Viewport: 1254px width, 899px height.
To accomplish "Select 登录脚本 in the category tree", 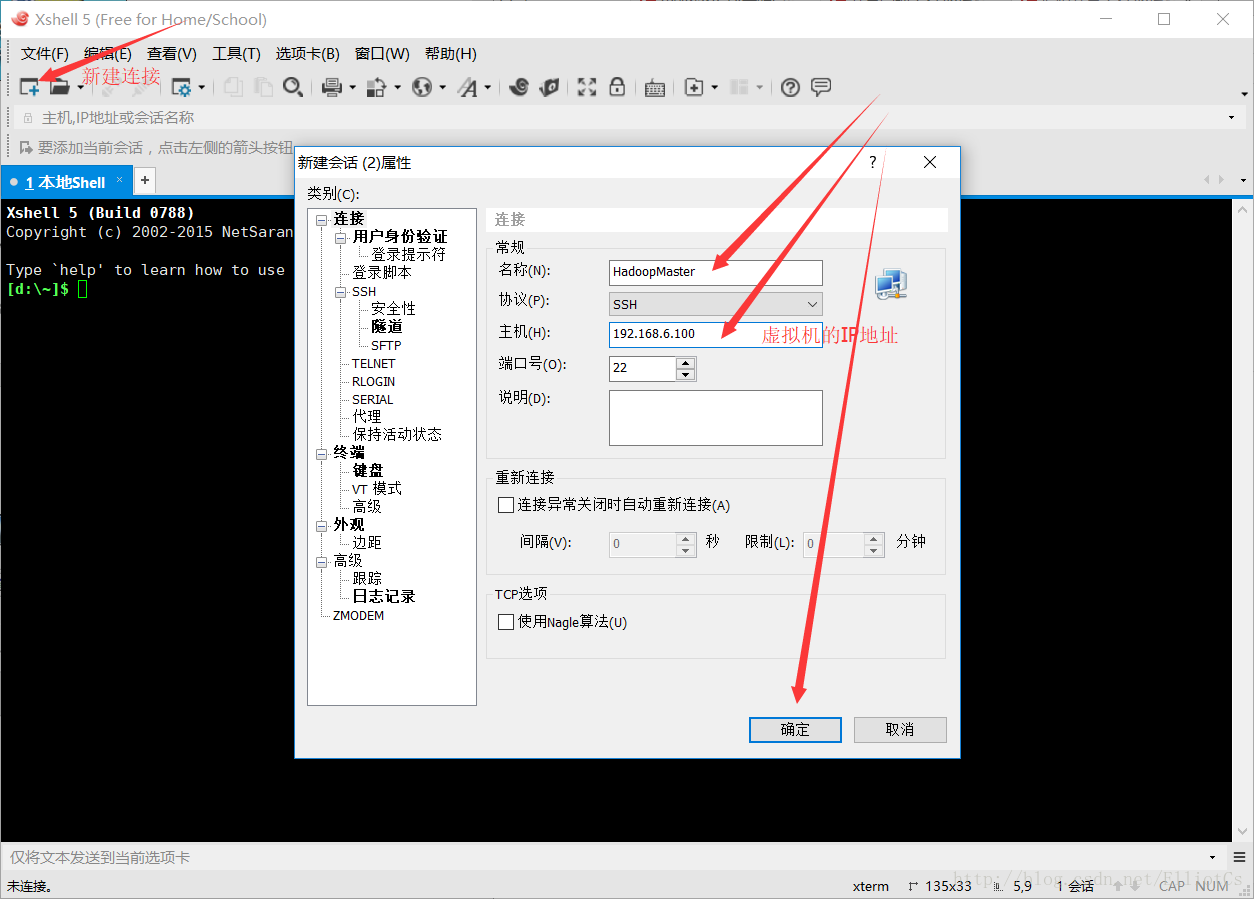I will tap(382, 273).
